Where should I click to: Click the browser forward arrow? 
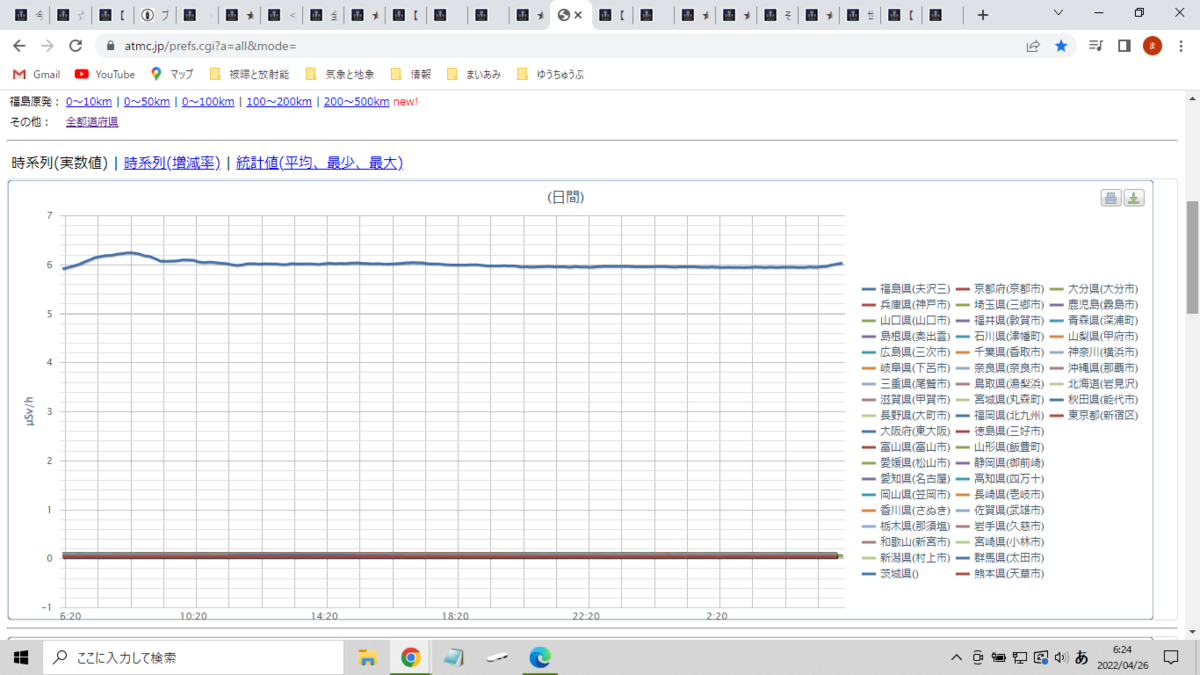47,46
